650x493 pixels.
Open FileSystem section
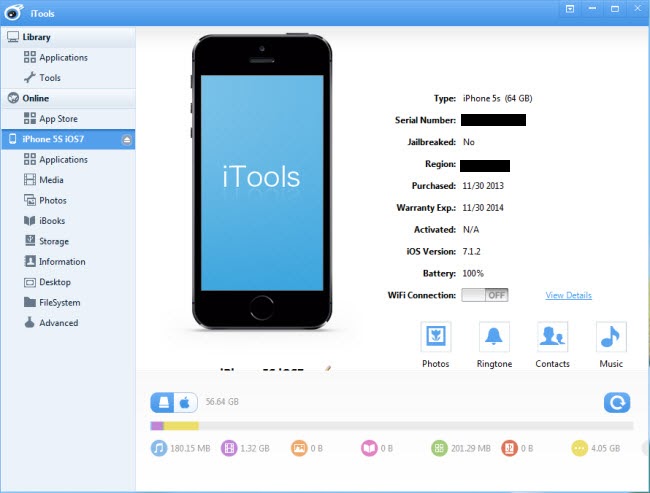click(x=52, y=302)
